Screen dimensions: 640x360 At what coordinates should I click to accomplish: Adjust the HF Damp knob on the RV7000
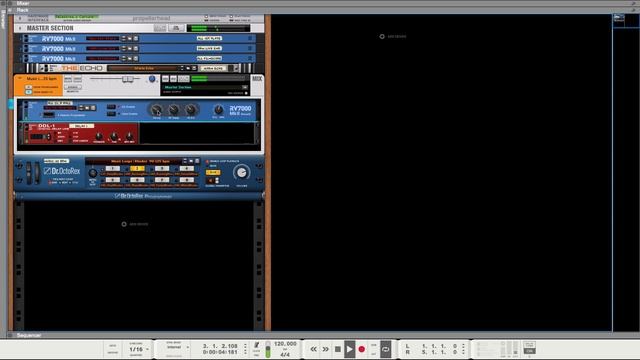point(173,109)
